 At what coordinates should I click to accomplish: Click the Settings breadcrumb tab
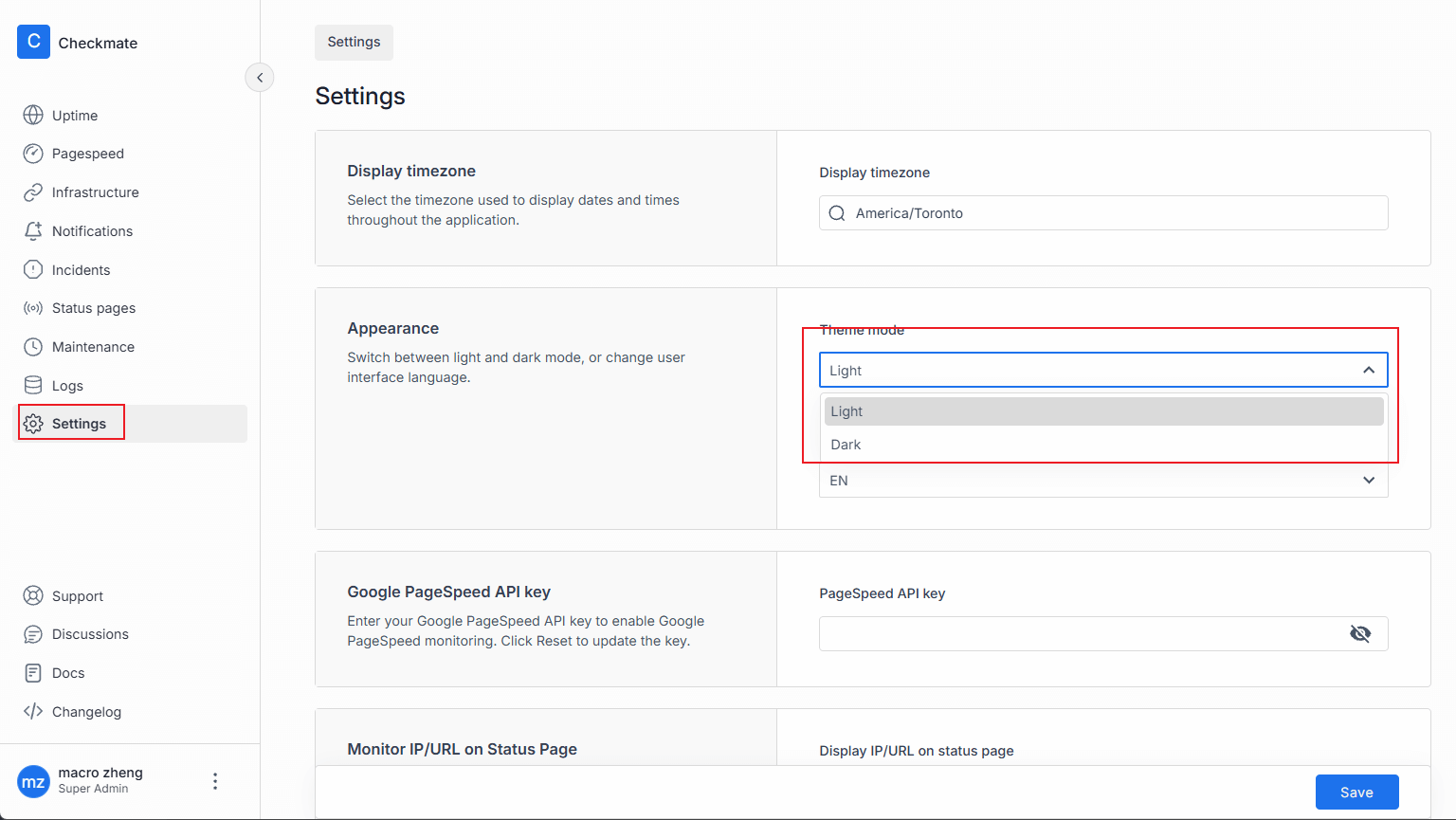tap(354, 43)
